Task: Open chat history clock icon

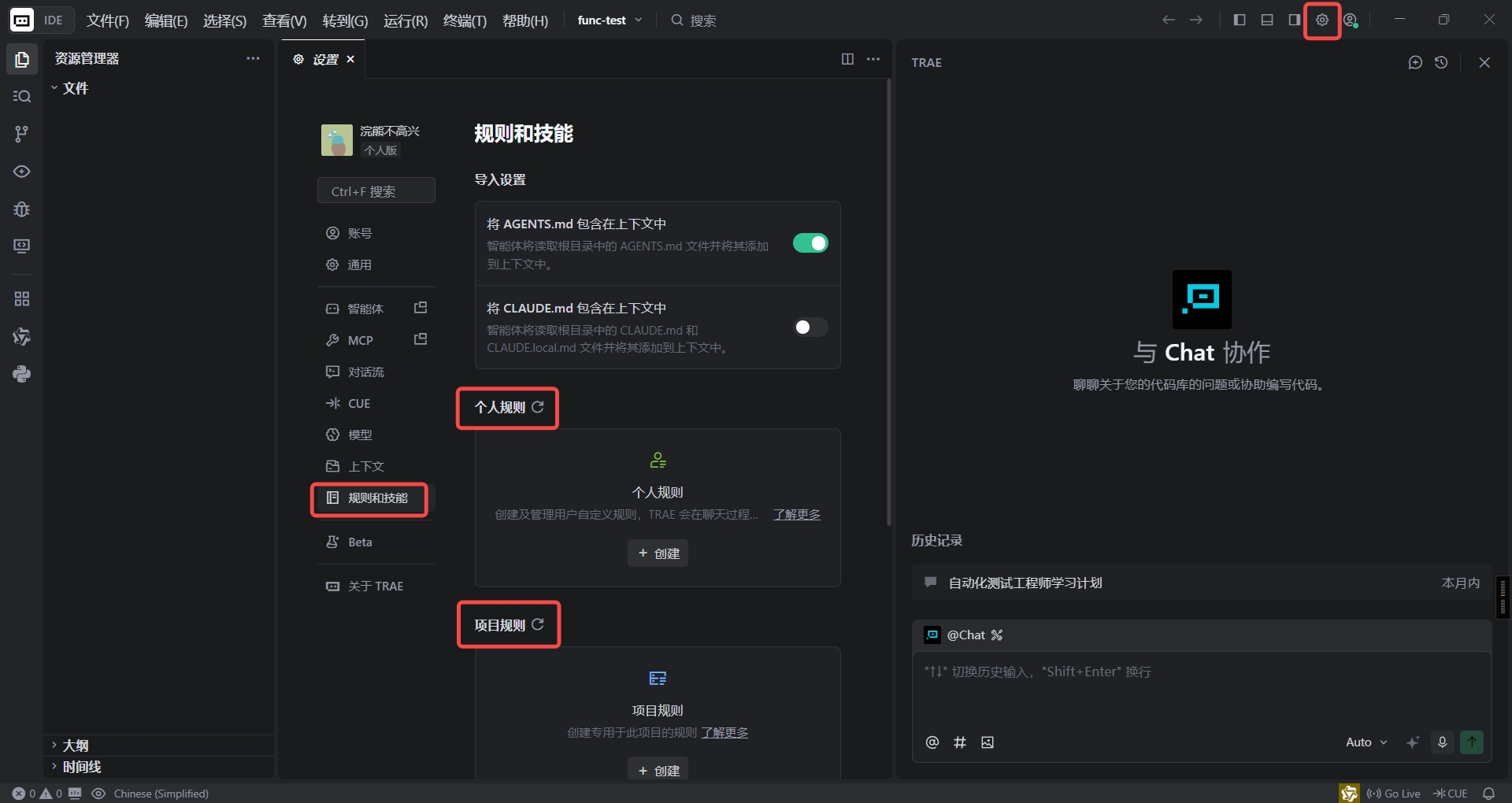Action: (1441, 63)
